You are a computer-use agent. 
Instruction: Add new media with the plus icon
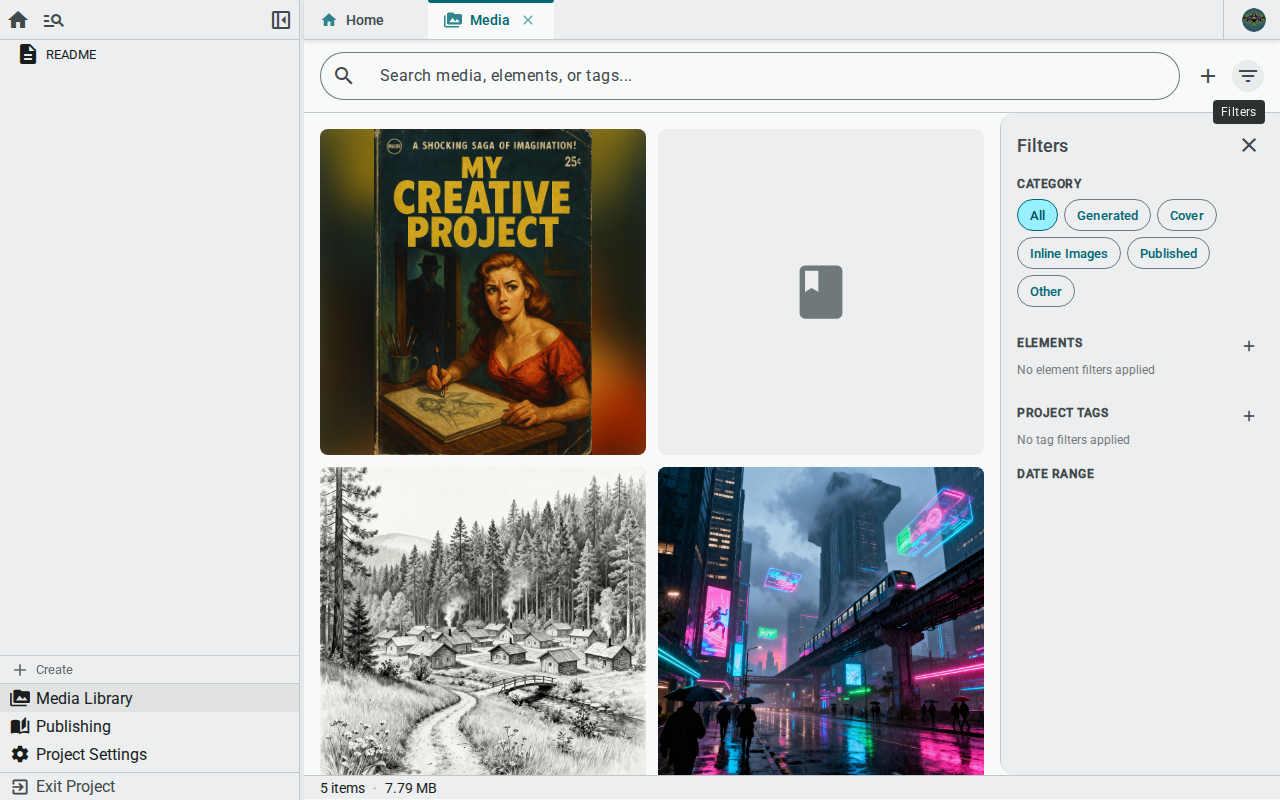(1208, 76)
